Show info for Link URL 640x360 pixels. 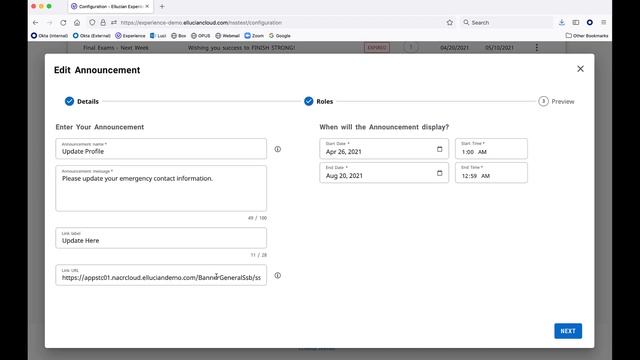coord(278,276)
